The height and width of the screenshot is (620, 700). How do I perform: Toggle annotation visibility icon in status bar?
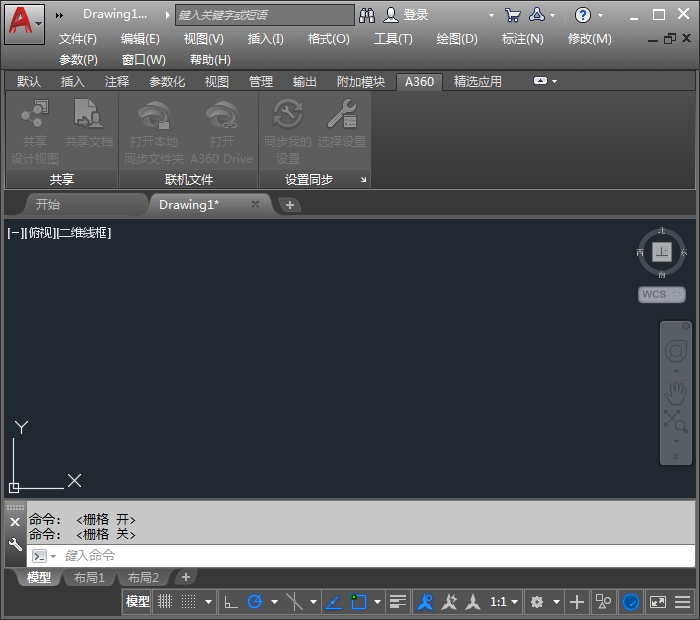pos(425,602)
